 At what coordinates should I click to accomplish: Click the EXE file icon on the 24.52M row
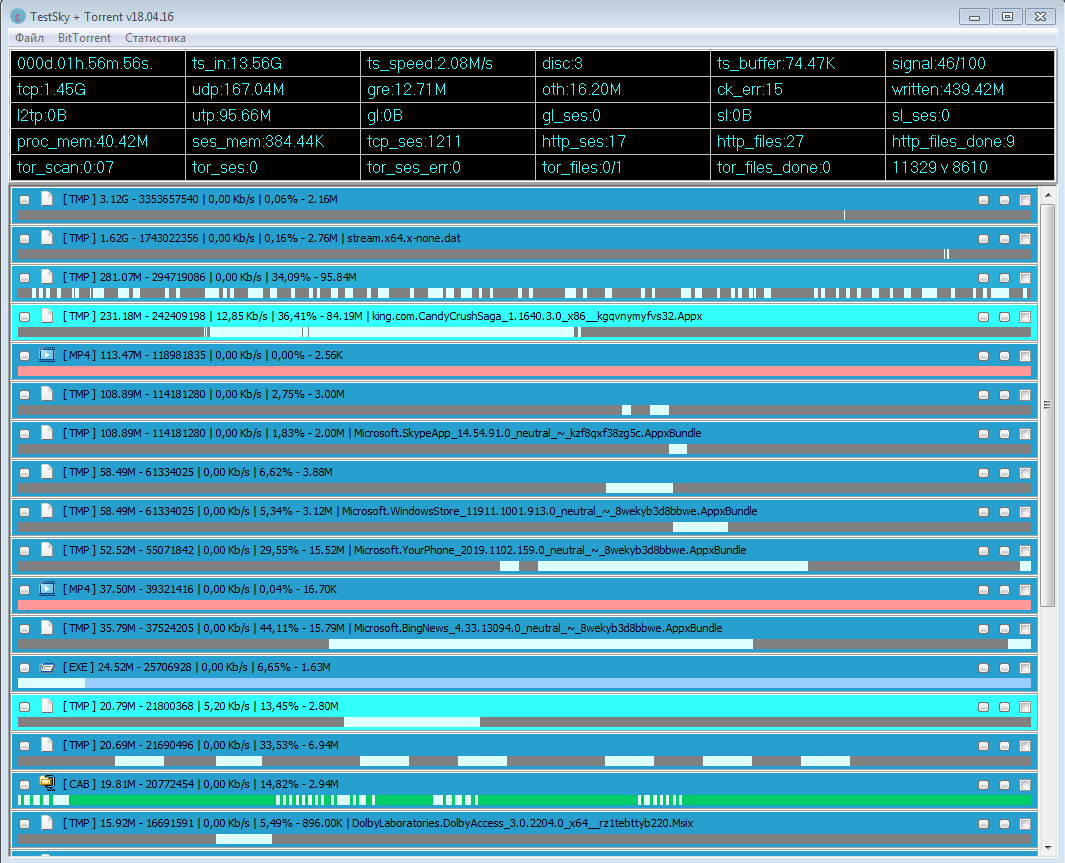[x=46, y=667]
